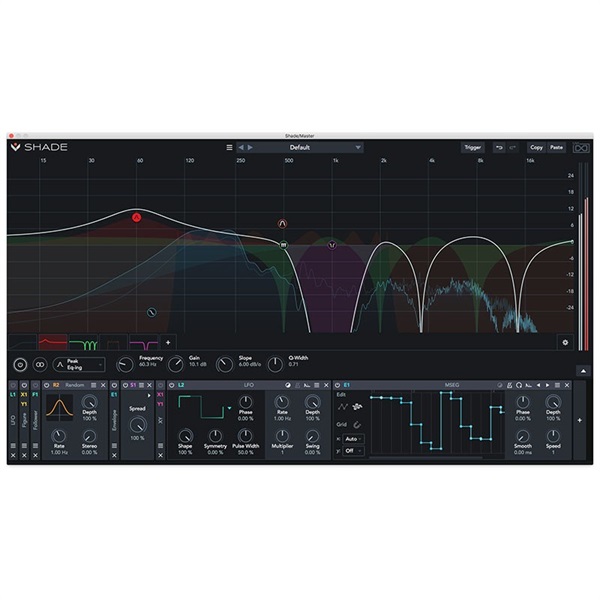The width and height of the screenshot is (600, 600).
Task: Toggle power of the F1 Follower modulator
Action: tap(35, 385)
